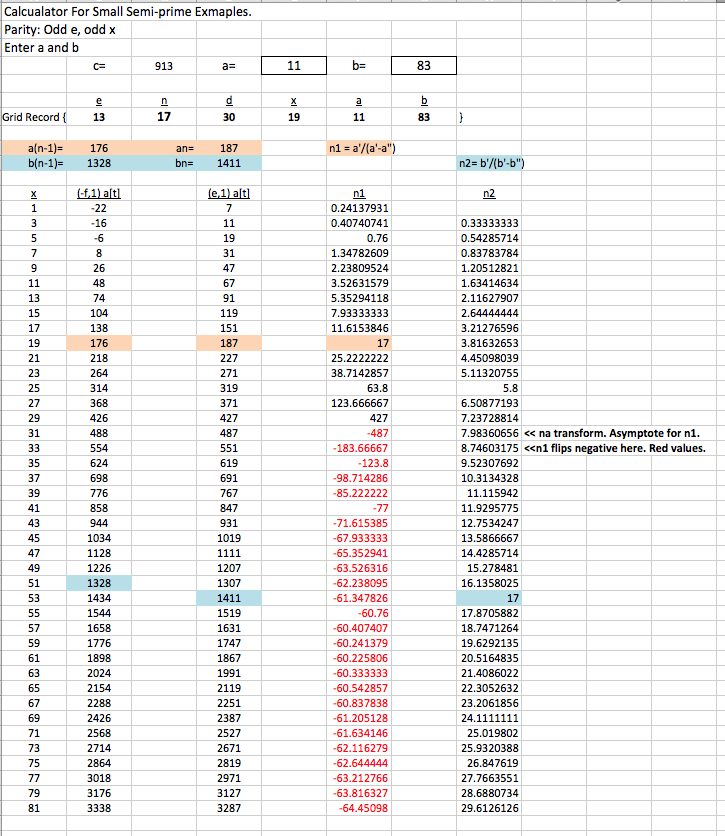Select the '(-f,1) a[t]' column header
Viewport: 725px width, 836px height.
click(x=99, y=194)
